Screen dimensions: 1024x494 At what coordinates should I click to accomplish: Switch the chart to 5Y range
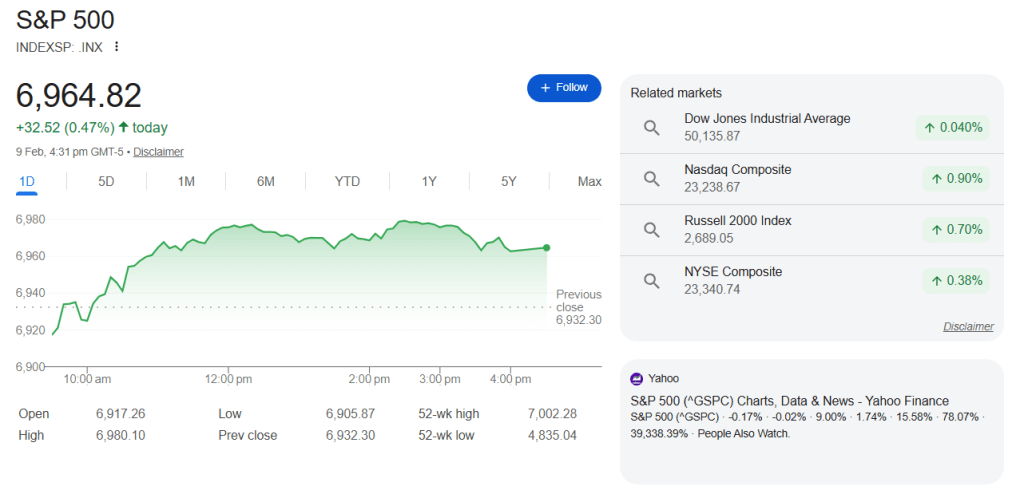click(509, 182)
